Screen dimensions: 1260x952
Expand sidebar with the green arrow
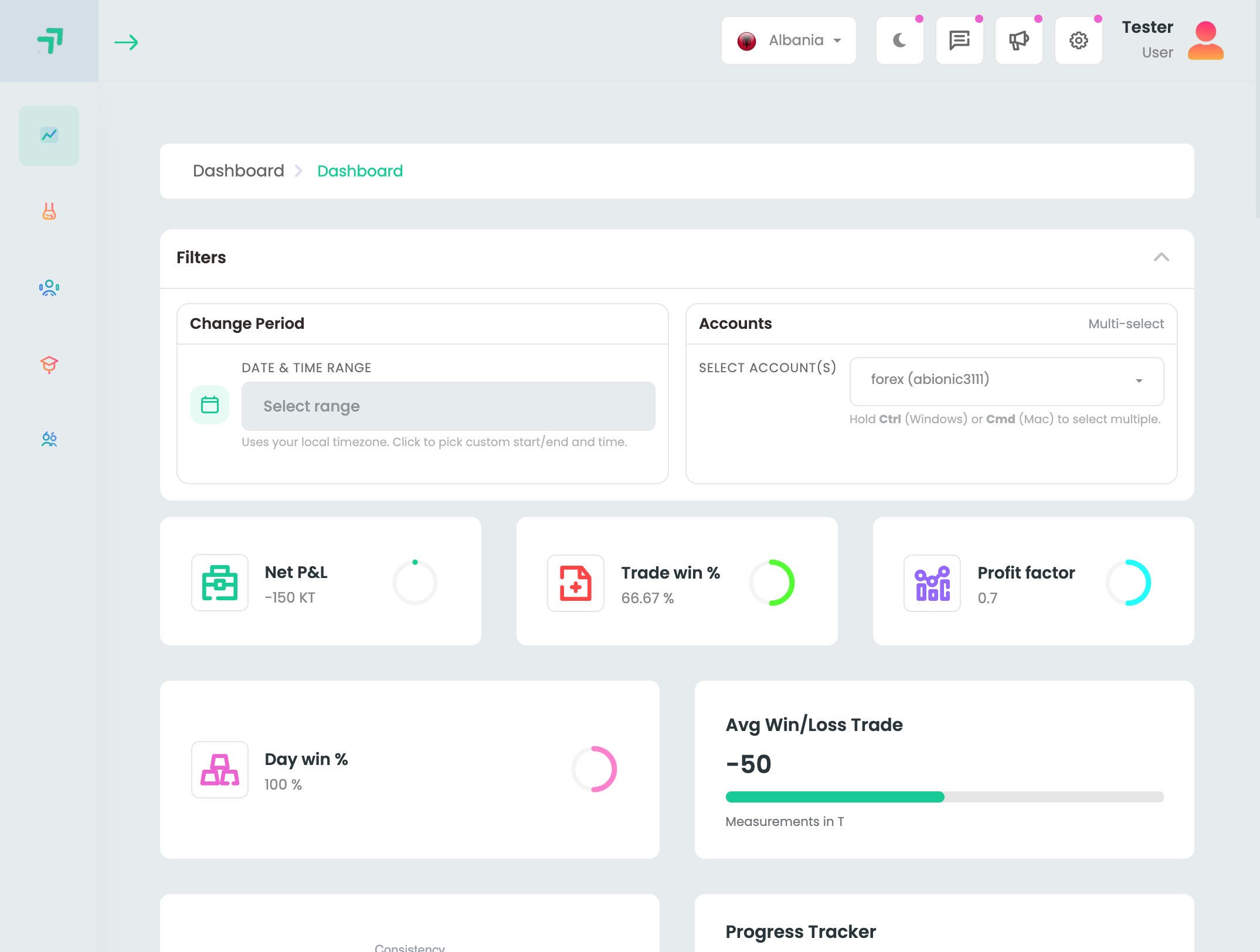pyautogui.click(x=126, y=42)
